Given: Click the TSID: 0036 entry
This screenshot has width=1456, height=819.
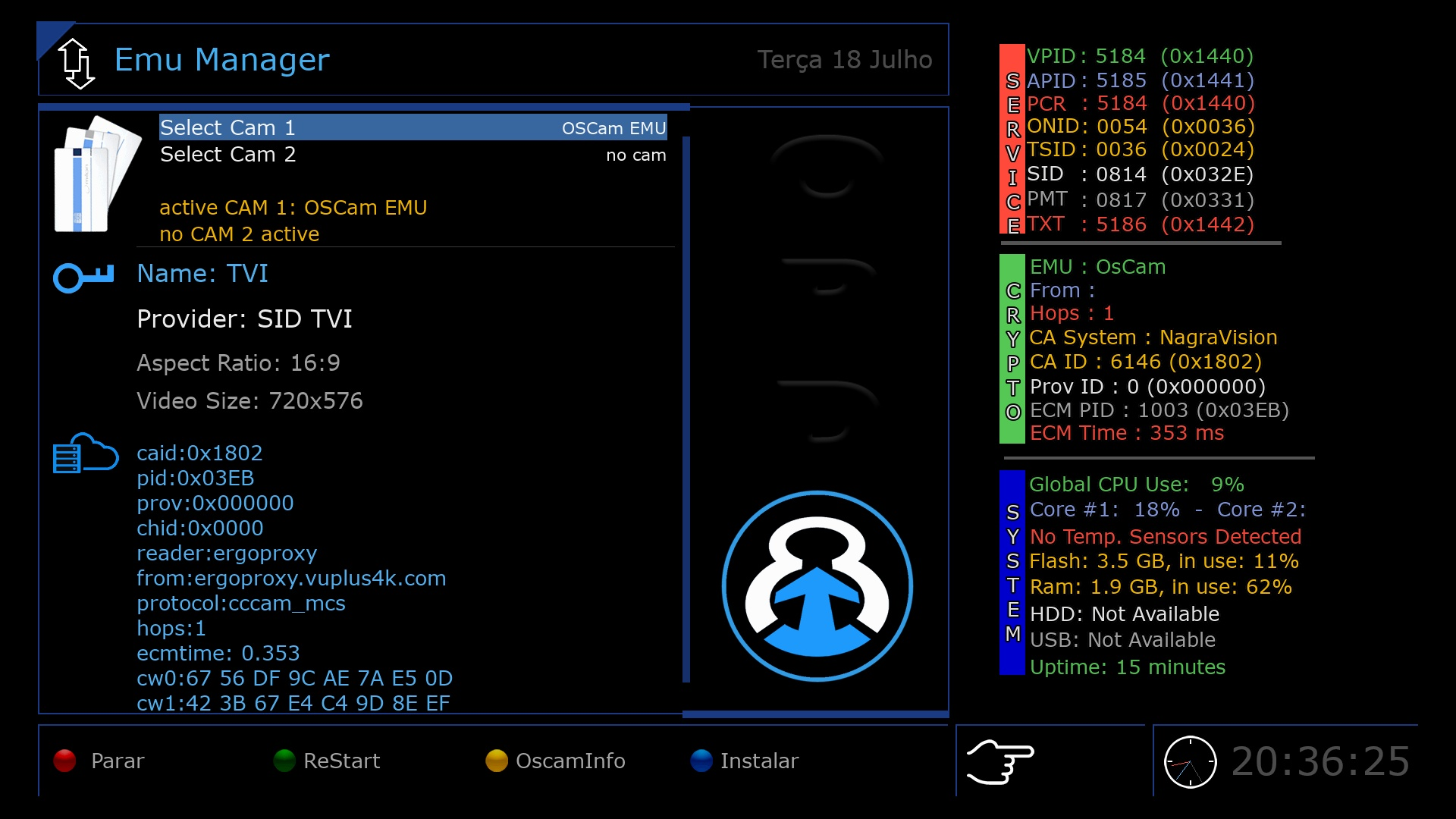Looking at the screenshot, I should tap(1140, 149).
